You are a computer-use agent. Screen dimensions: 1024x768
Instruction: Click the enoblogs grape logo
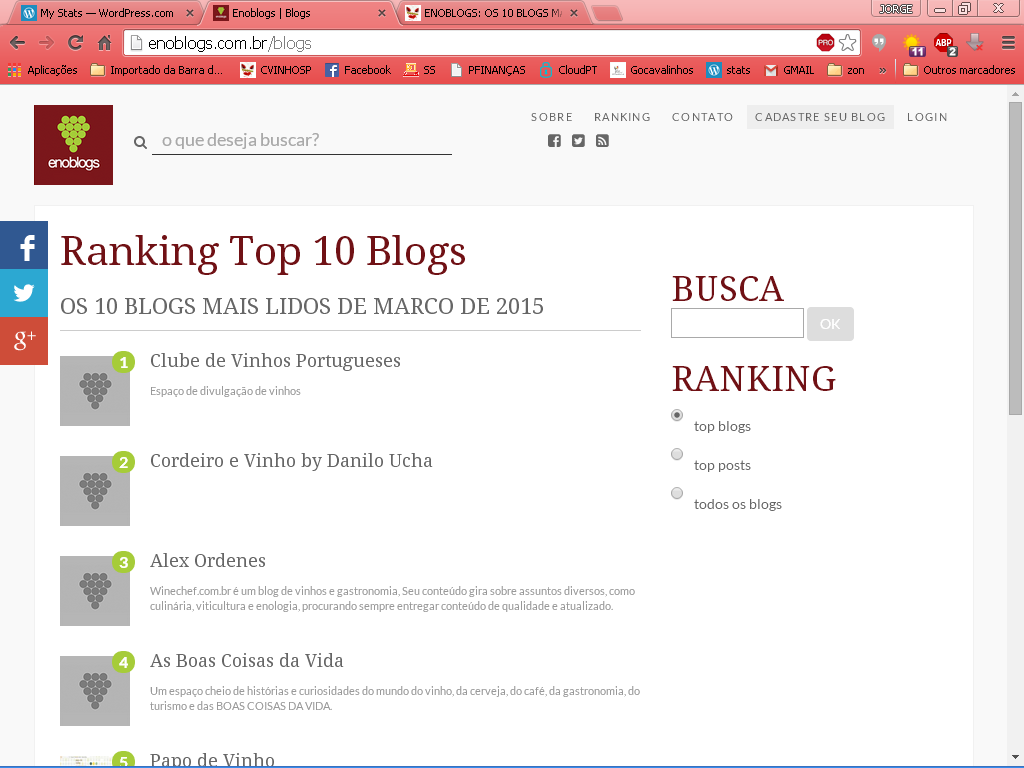point(73,145)
